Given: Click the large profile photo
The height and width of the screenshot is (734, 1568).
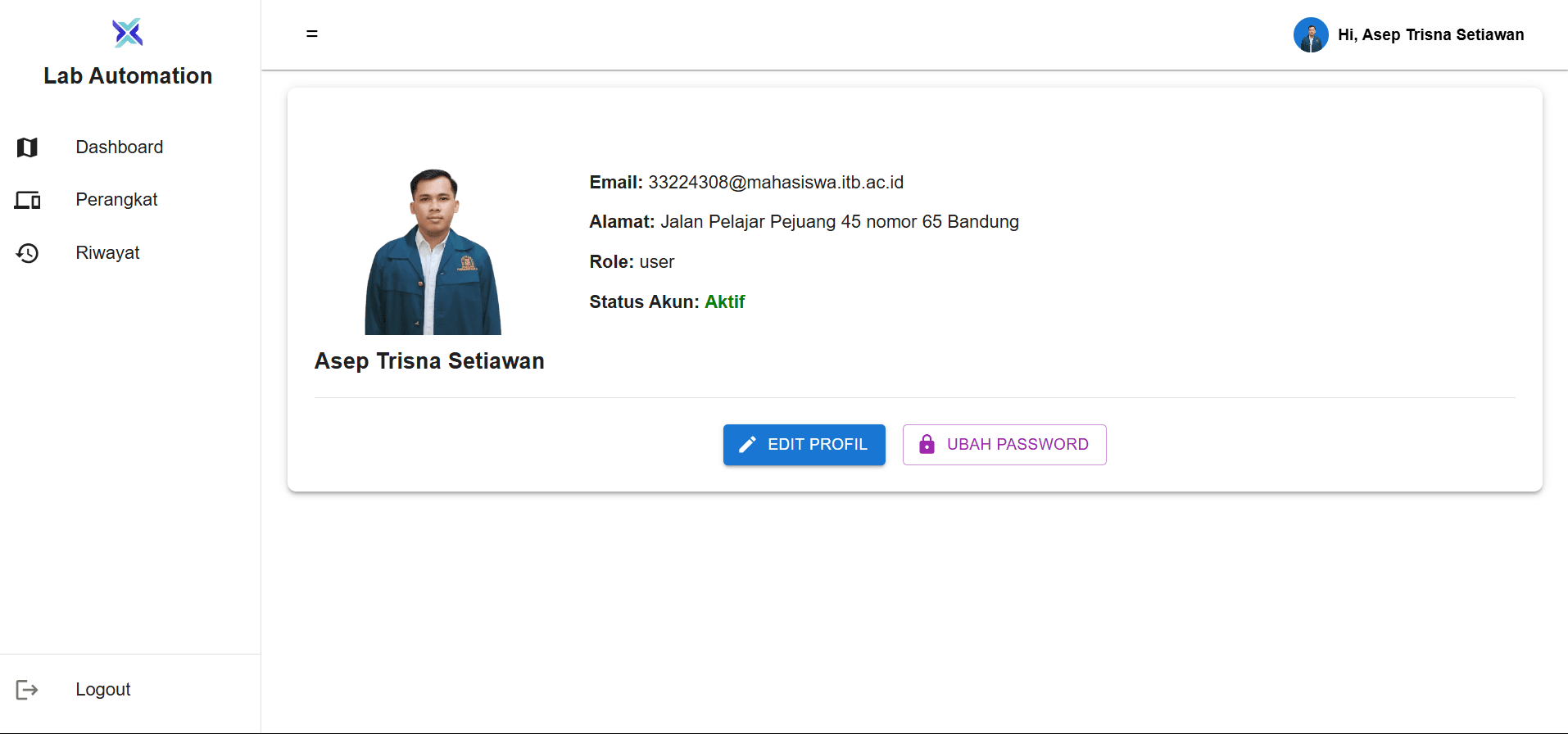Looking at the screenshot, I should [x=433, y=251].
